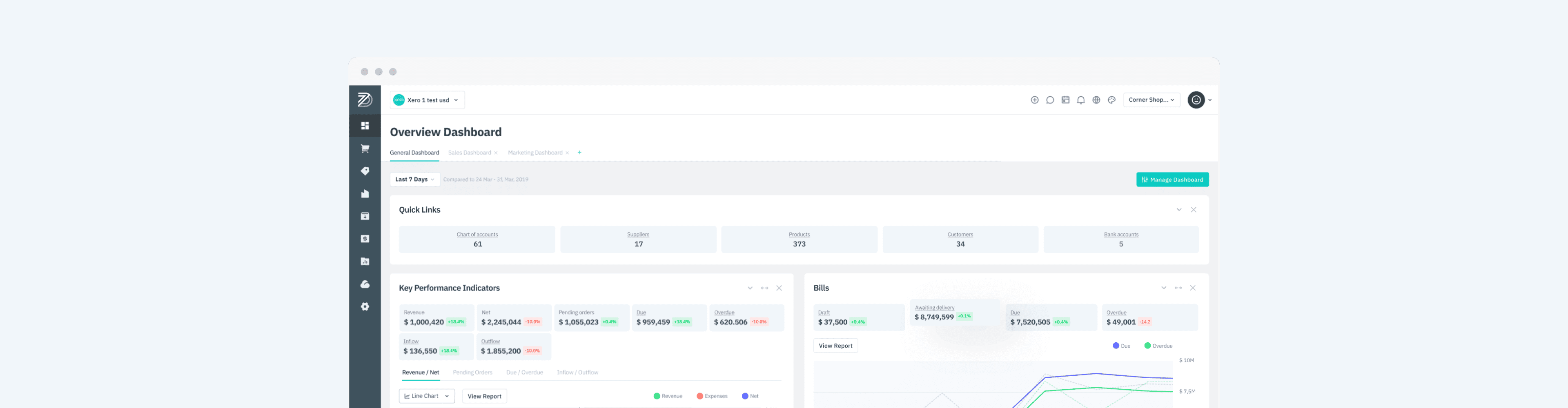This screenshot has height=408, width=1568.
Task: Toggle the Net legend series
Action: [750, 396]
